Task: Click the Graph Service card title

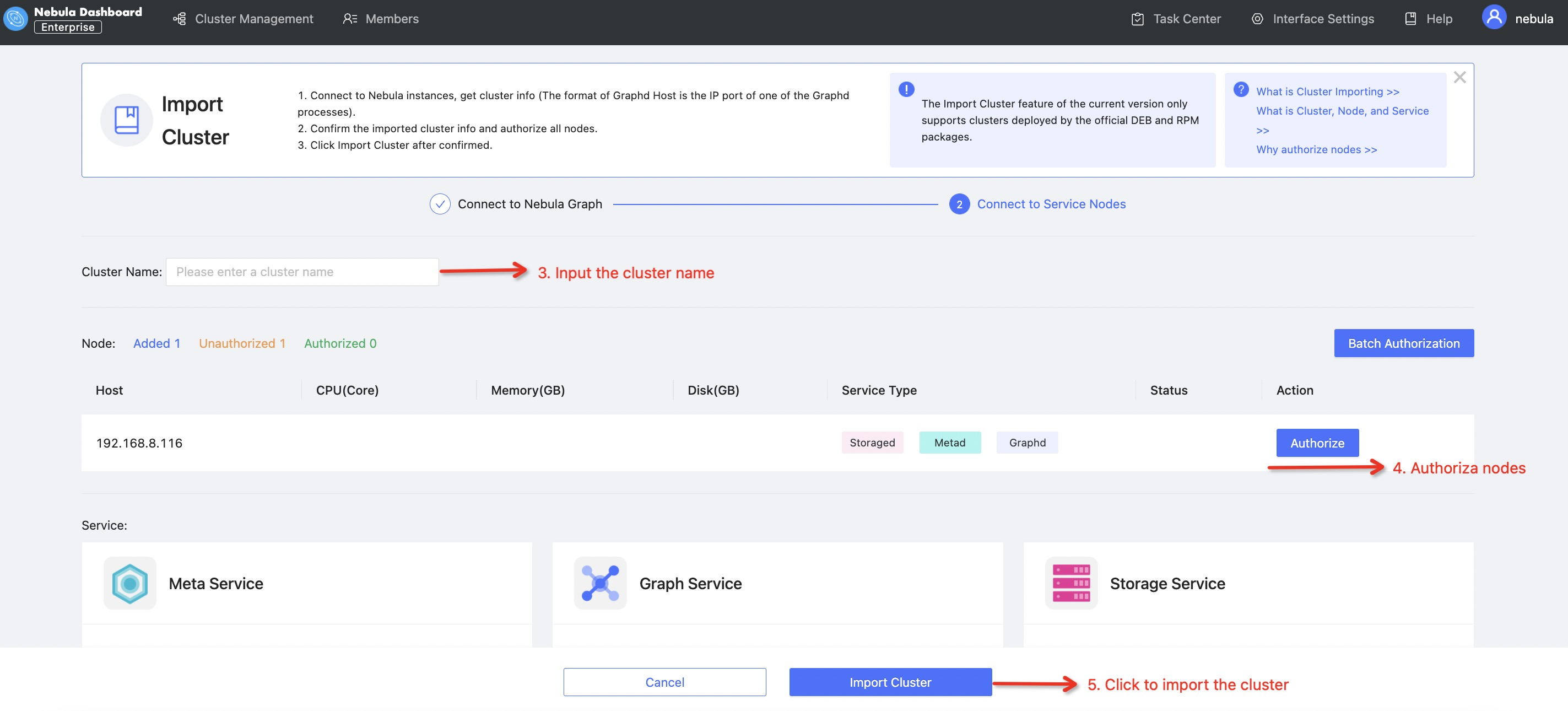Action: click(690, 583)
